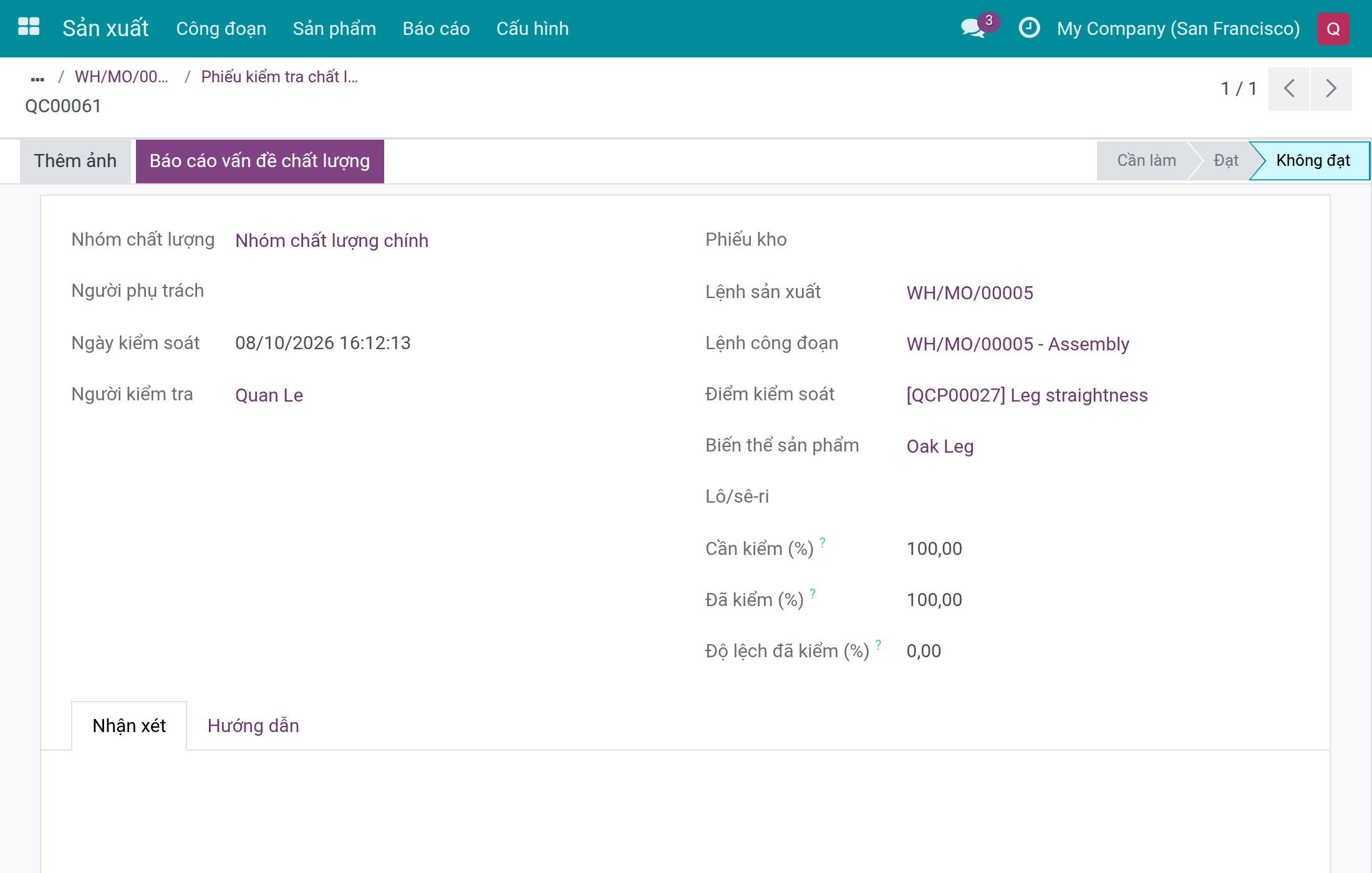The width and height of the screenshot is (1372, 873).
Task: Open Sản phẩm menu
Action: [334, 29]
